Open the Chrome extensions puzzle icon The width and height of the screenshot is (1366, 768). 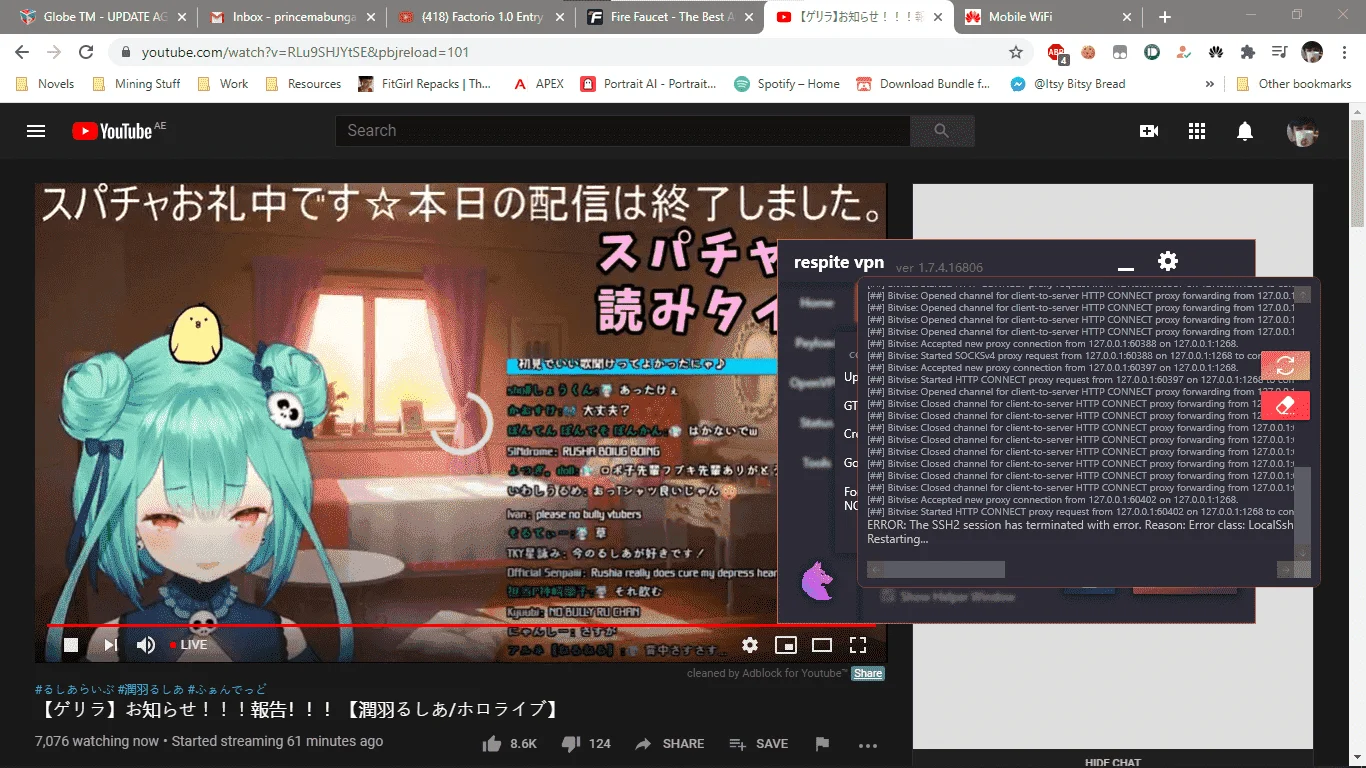(1248, 52)
